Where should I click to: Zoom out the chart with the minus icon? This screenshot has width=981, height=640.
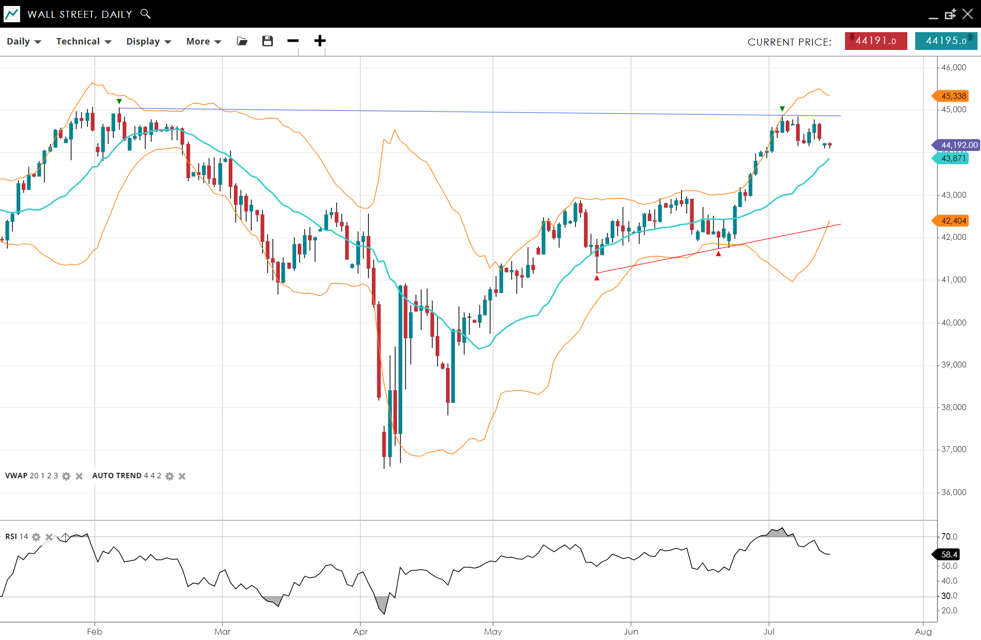coord(293,41)
